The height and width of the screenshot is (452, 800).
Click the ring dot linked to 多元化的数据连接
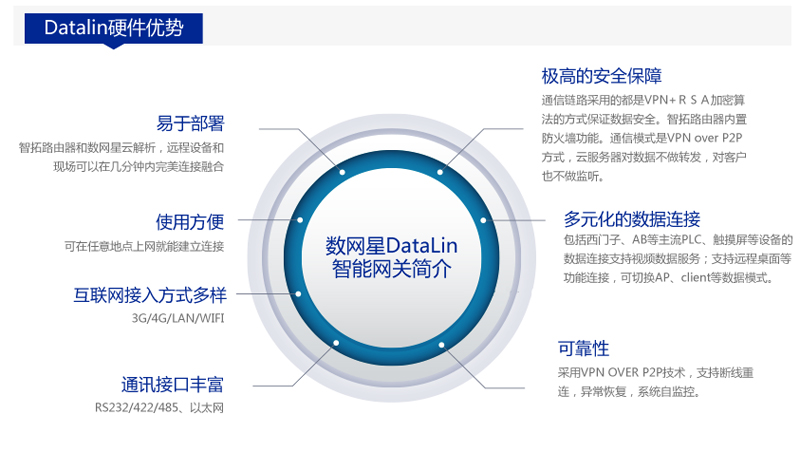coord(483,220)
